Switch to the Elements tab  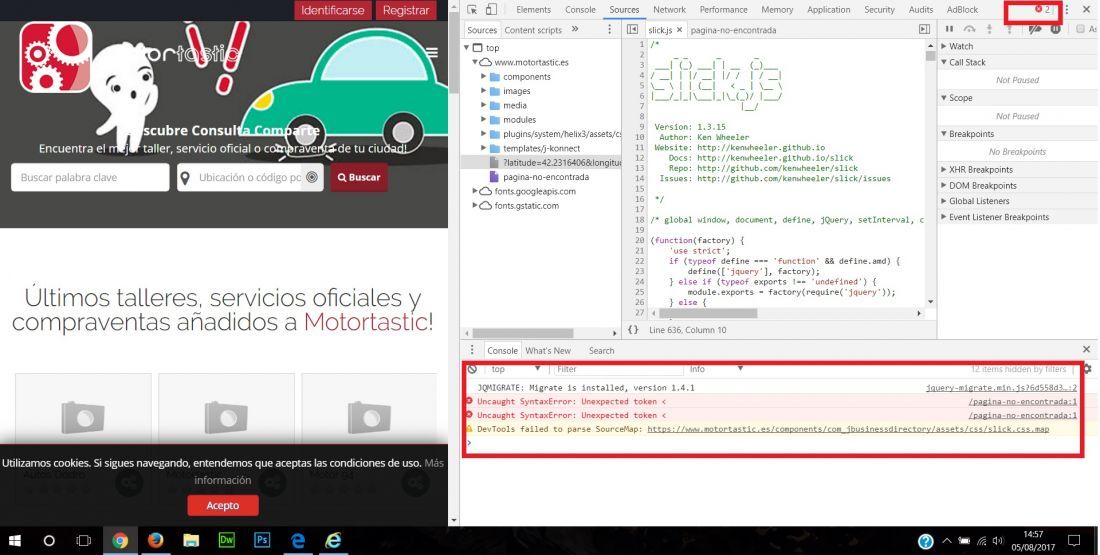click(x=534, y=10)
